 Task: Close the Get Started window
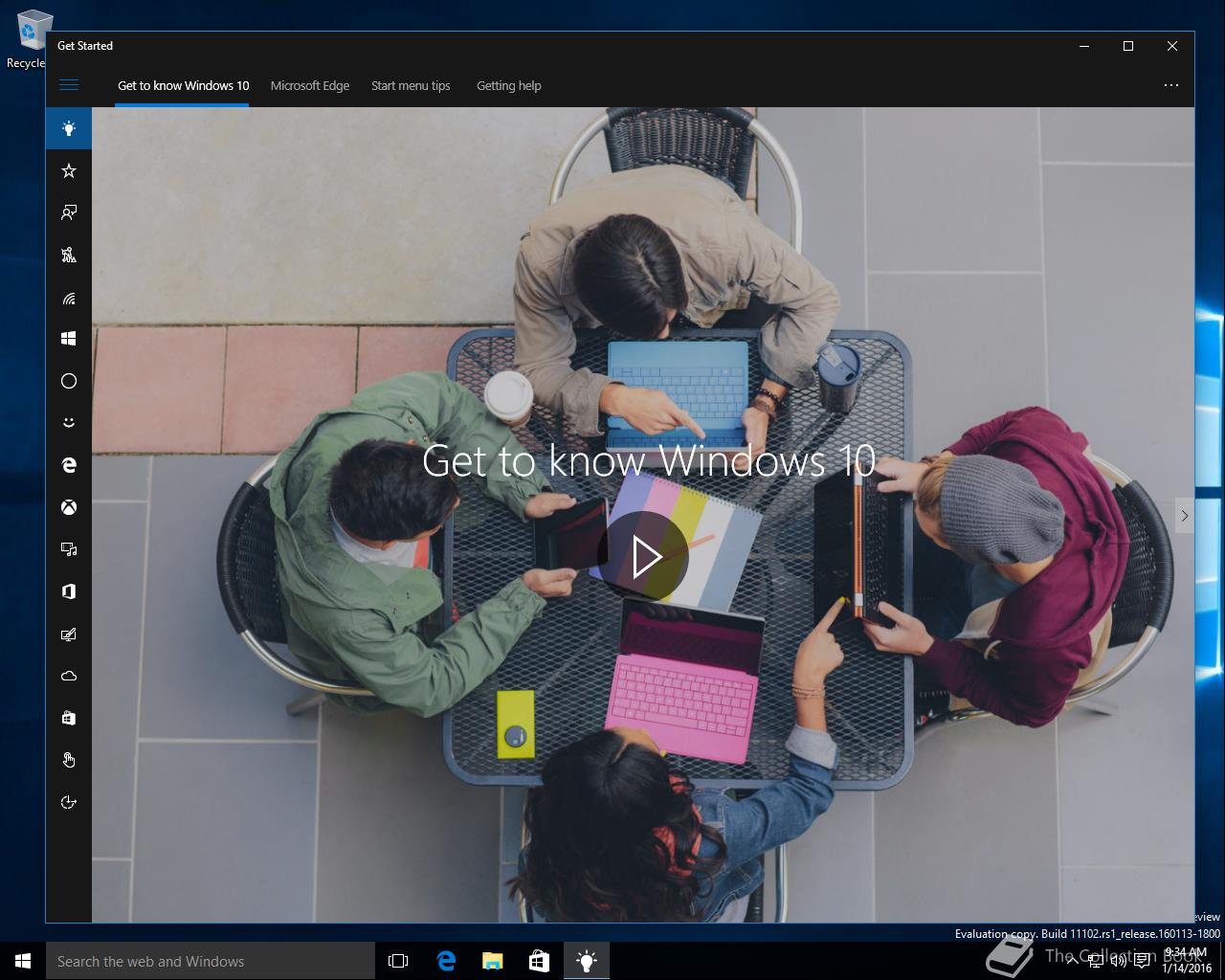[1172, 46]
